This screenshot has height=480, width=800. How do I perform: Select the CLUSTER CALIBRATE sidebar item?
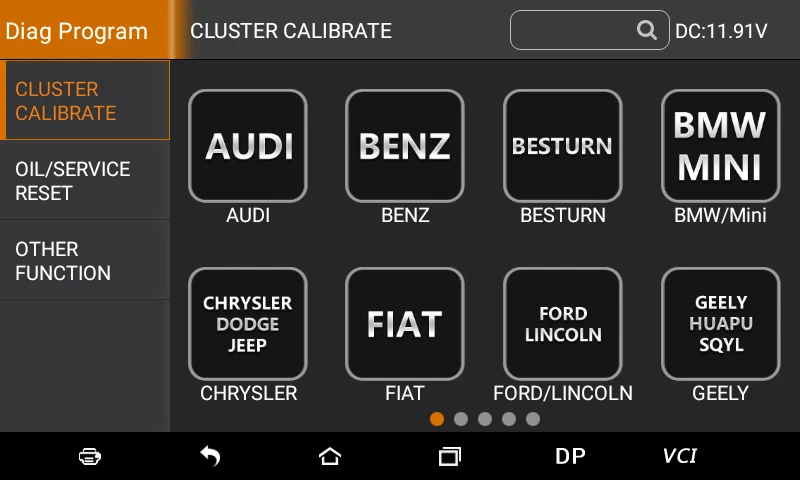click(85, 100)
